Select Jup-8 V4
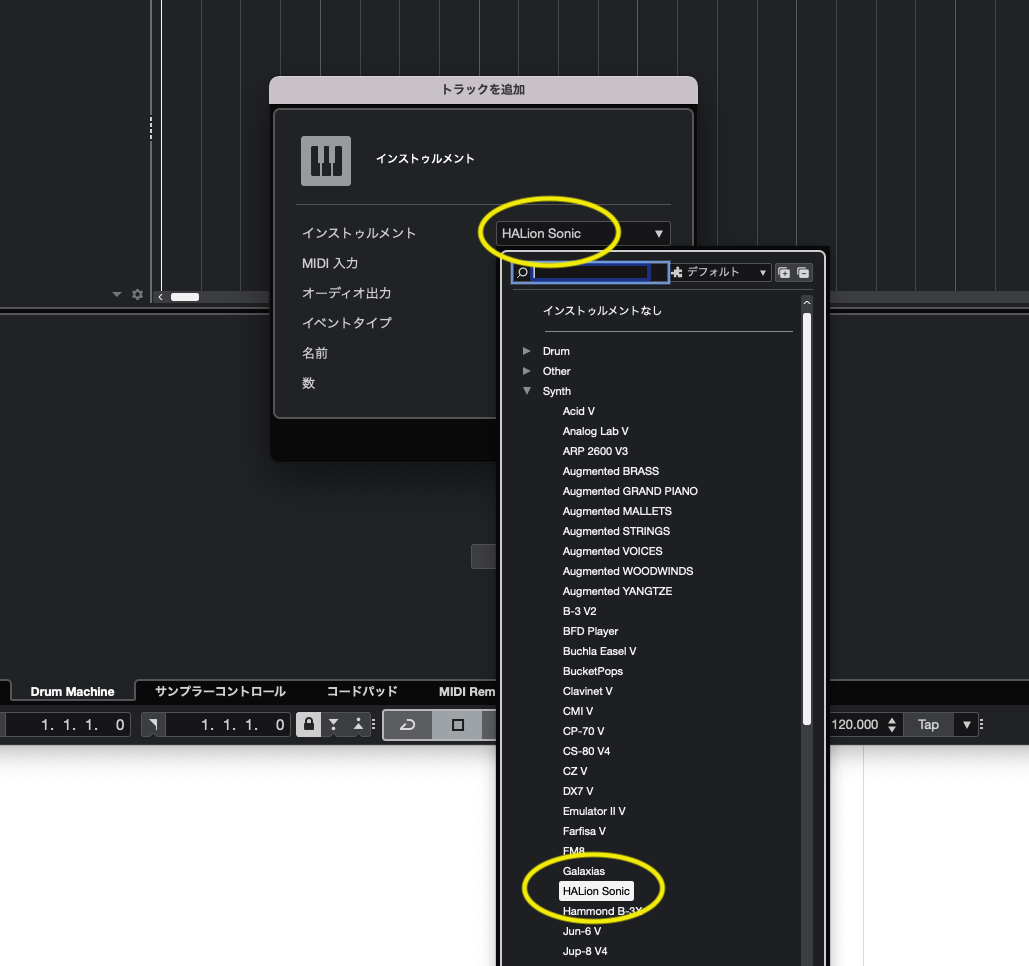This screenshot has height=966, width=1029. (x=585, y=952)
